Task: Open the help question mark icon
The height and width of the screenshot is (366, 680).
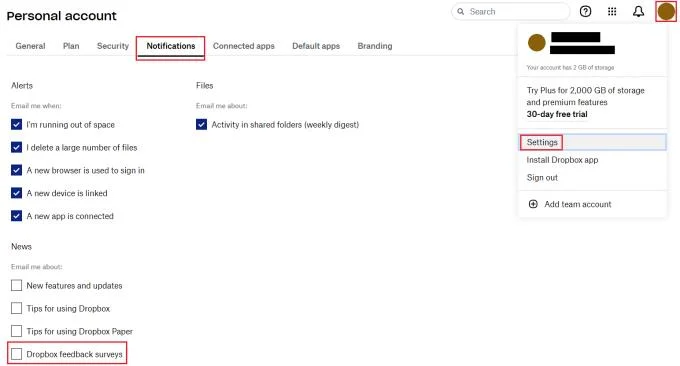Action: [x=585, y=12]
